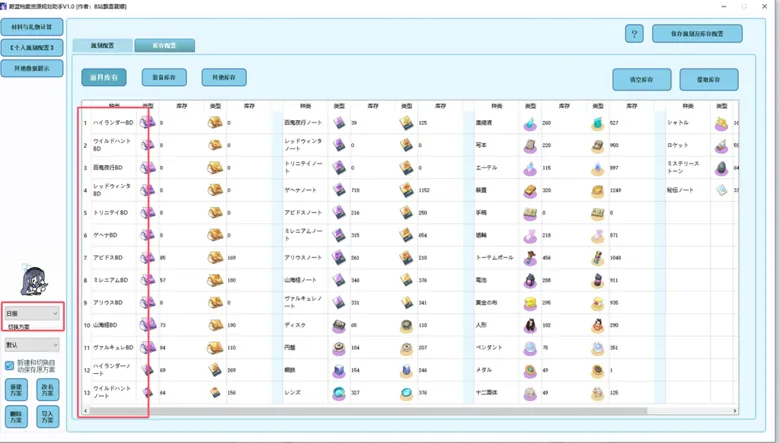This screenshot has width=780, height=443.
Task: Click the chibi character mascot image
Action: pyautogui.click(x=34, y=281)
